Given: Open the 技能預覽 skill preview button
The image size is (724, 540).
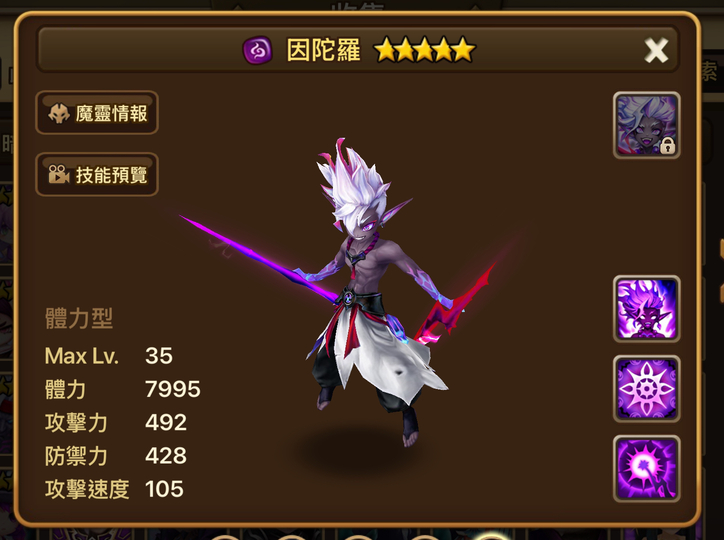Looking at the screenshot, I should point(97,174).
